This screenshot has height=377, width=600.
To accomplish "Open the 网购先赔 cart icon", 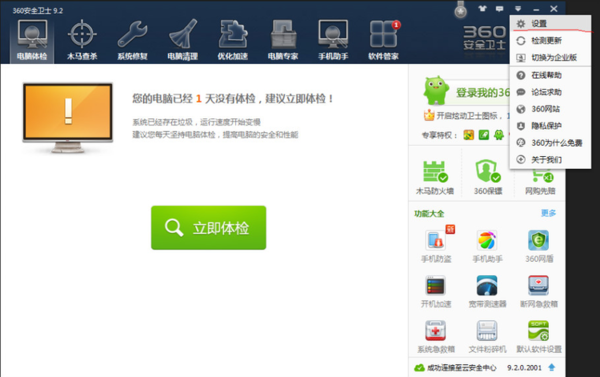I will (x=540, y=182).
